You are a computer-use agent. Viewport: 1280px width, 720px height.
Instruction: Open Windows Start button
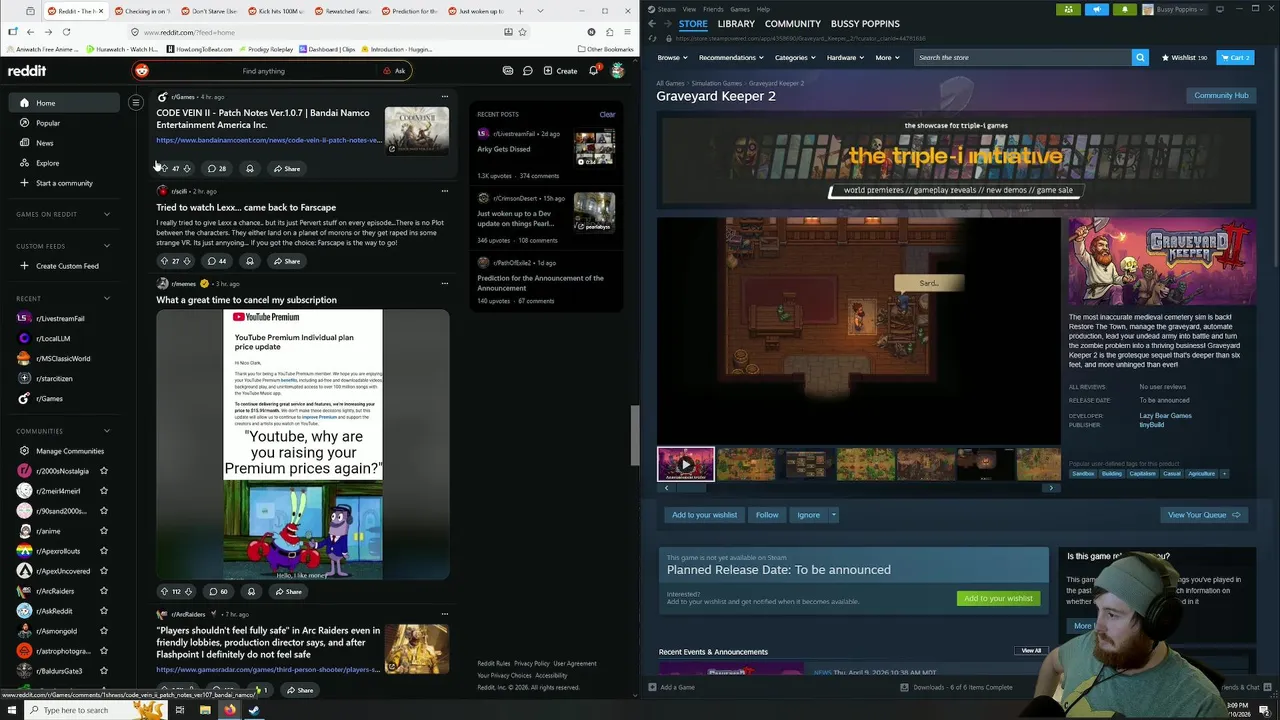coord(11,710)
